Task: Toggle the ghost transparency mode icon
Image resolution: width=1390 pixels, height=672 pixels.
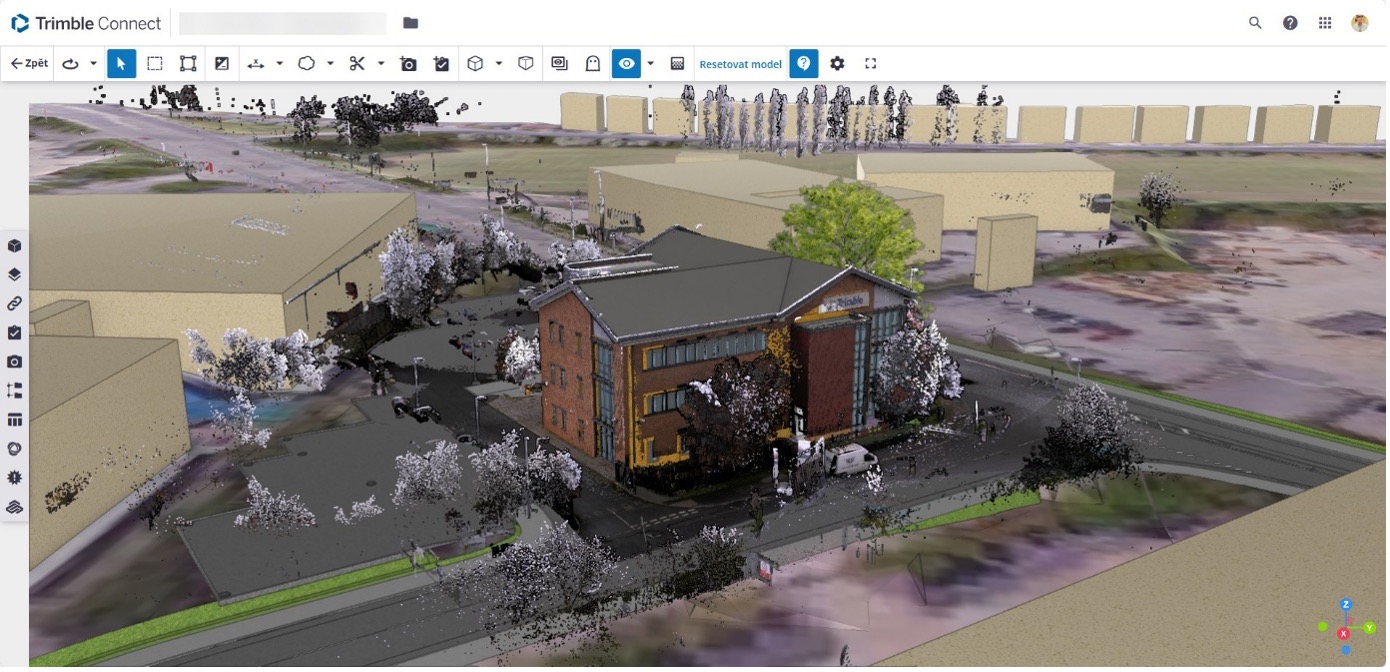Action: click(x=593, y=64)
